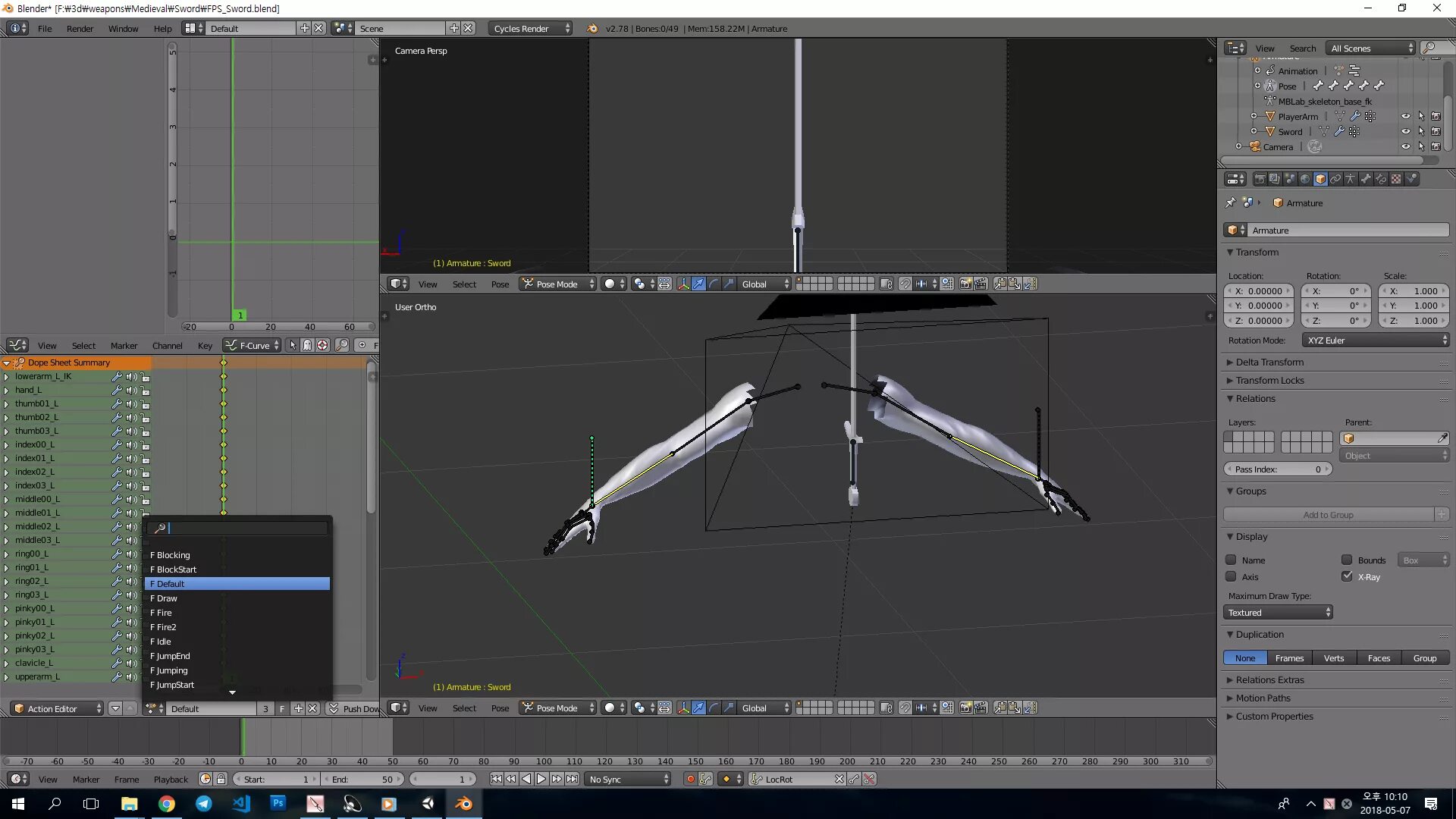Play the animation in reverse
Image resolution: width=1456 pixels, height=819 pixels.
[x=526, y=779]
